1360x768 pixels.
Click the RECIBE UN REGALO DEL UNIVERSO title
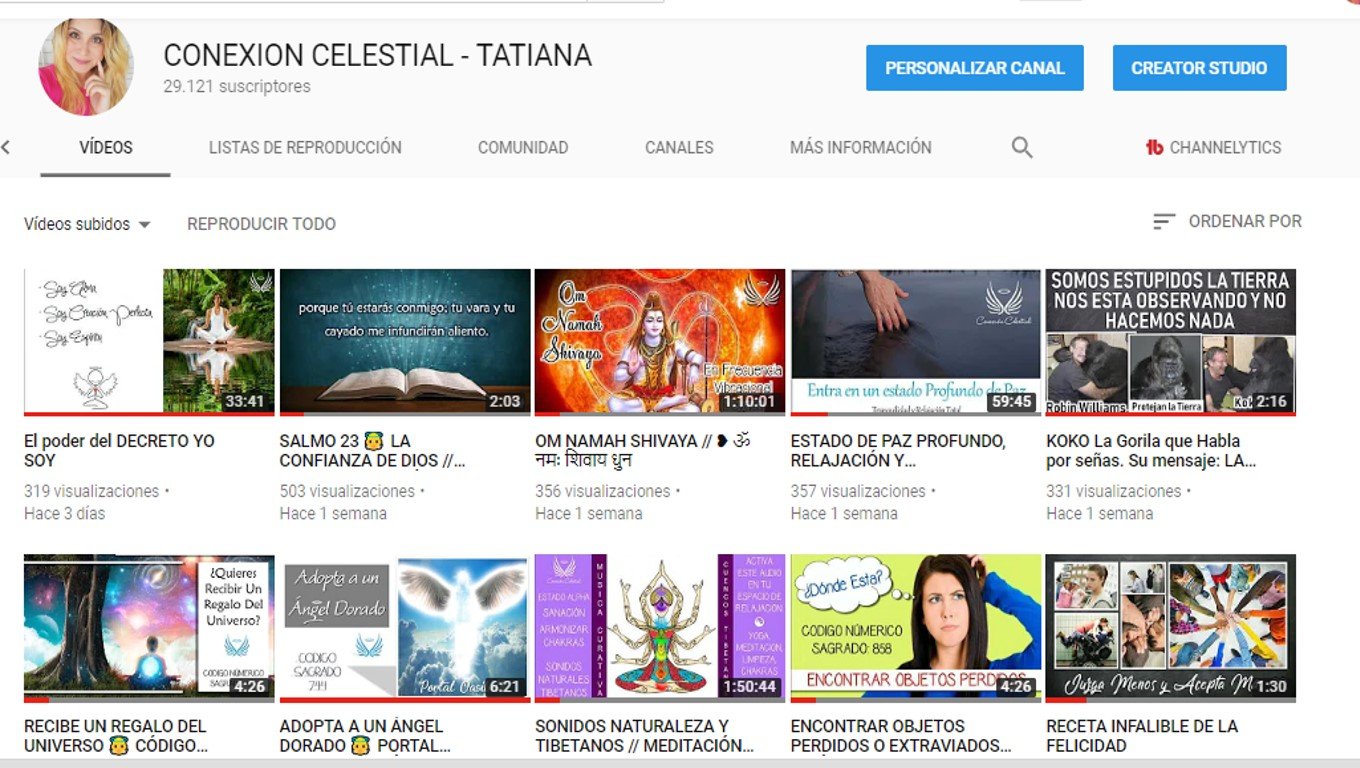tap(116, 736)
